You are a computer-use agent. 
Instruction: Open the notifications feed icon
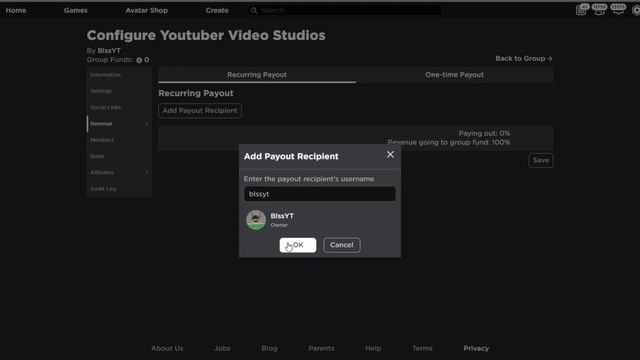point(581,10)
